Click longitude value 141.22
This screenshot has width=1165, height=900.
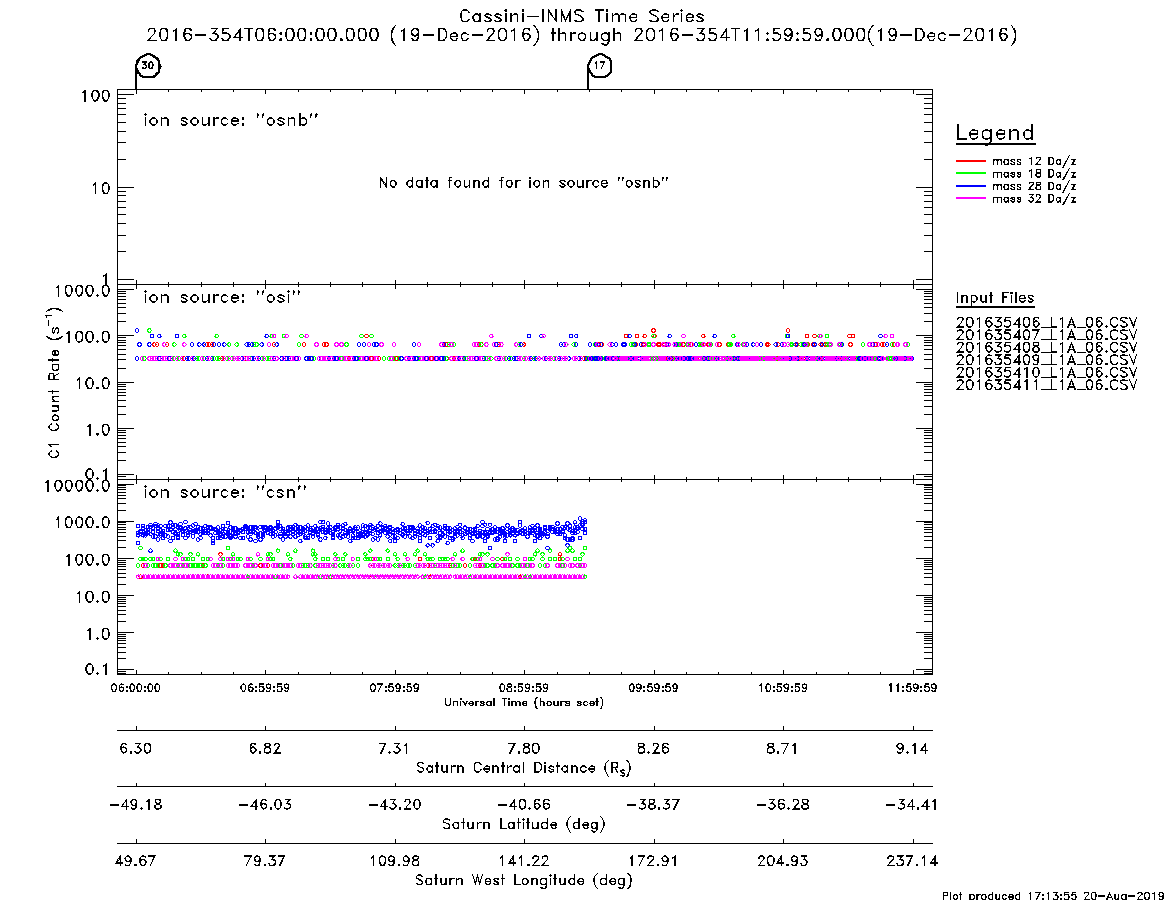[524, 861]
